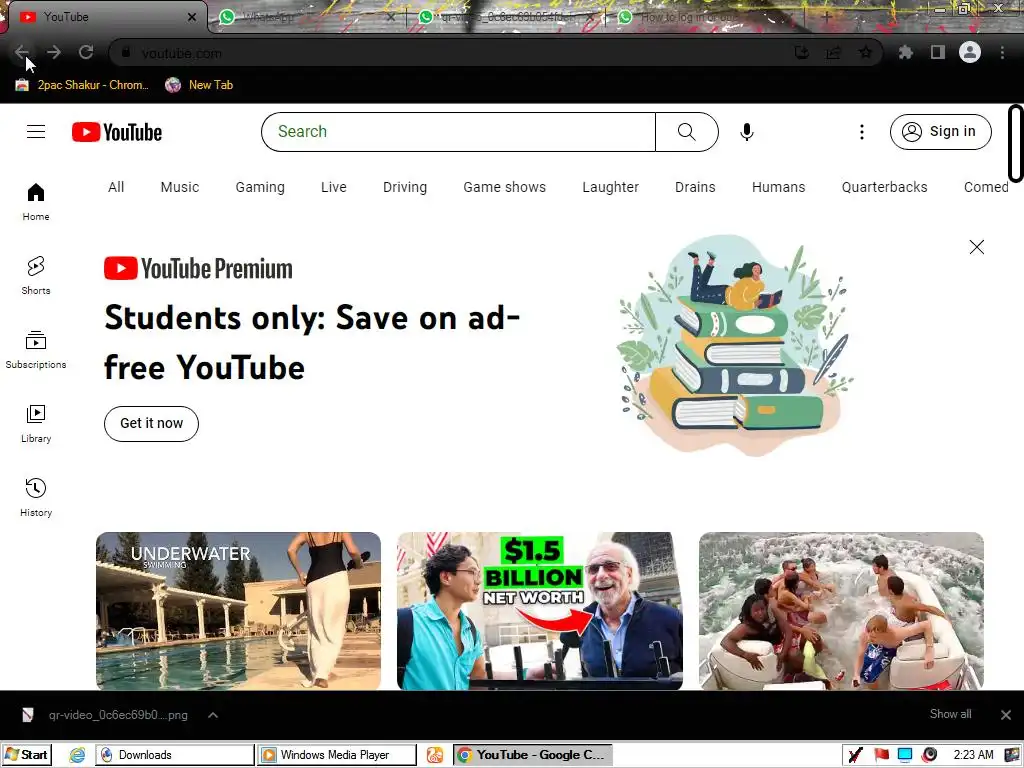Switch to the first WhatsApp tab
The width and height of the screenshot is (1024, 768).
point(307,17)
